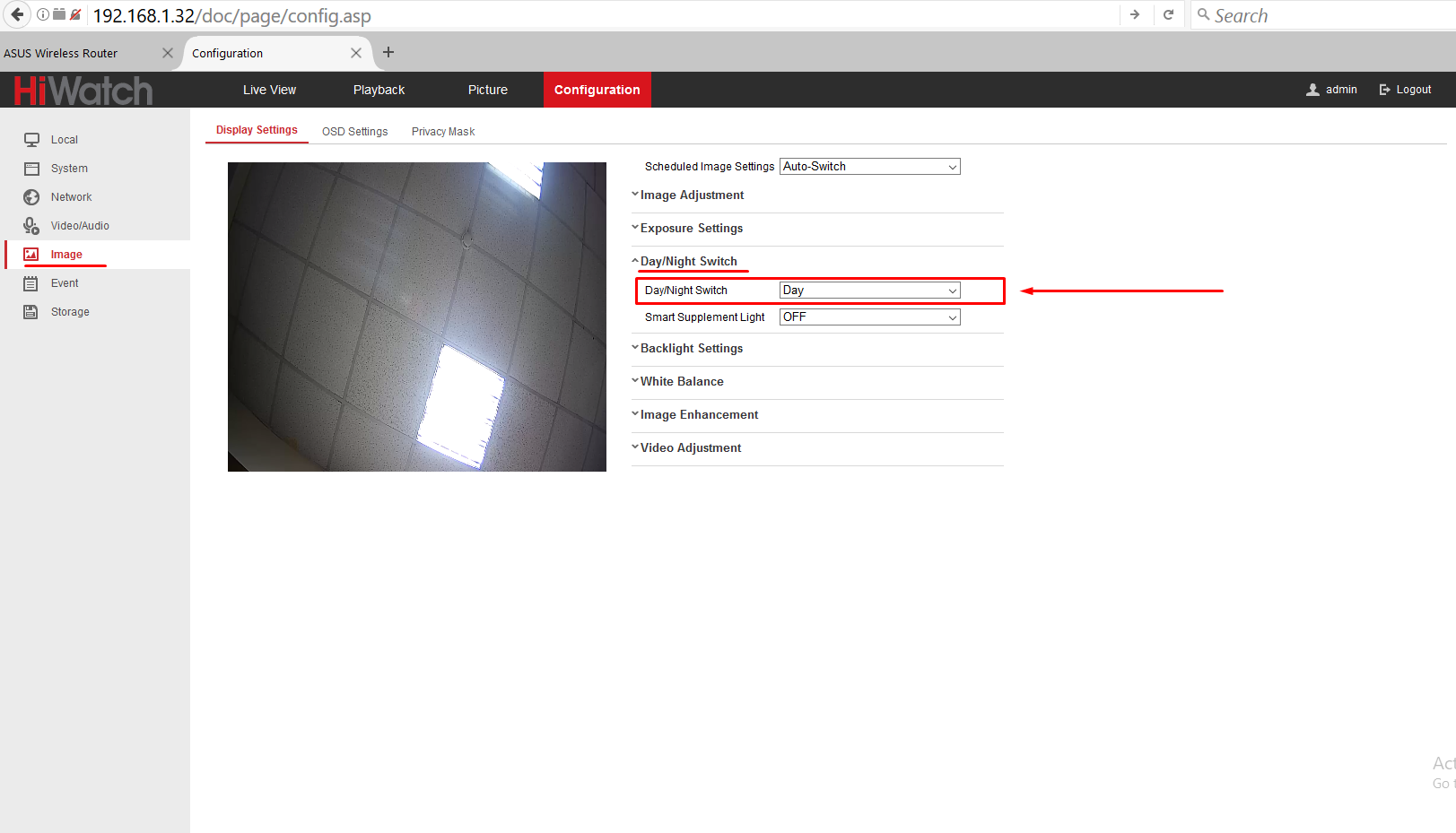
Task: Click the Event calendar icon
Action: (31, 283)
